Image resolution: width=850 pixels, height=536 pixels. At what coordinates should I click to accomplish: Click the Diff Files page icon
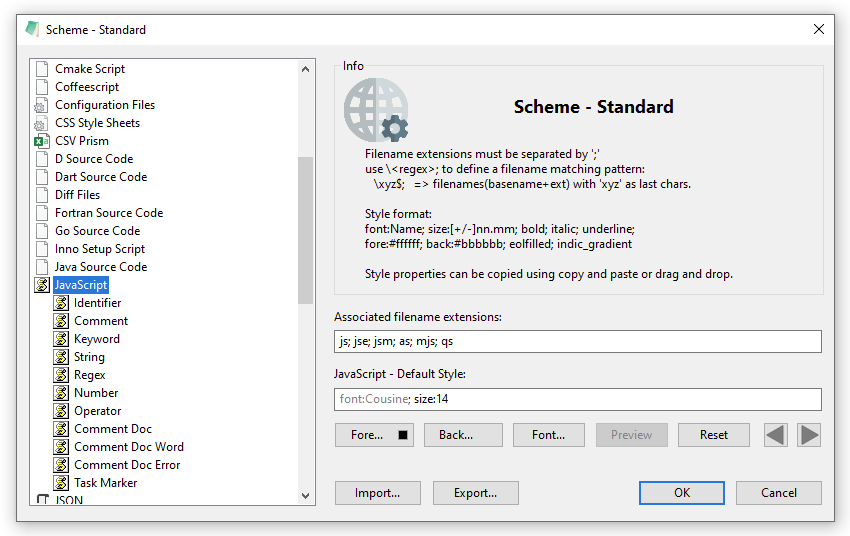click(42, 195)
